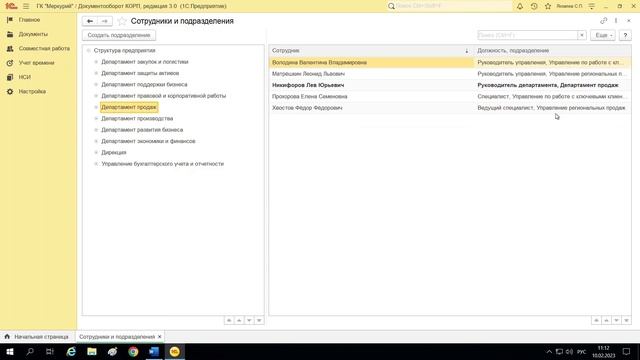The image size is (640, 360).
Task: Open favorites star in title bar
Action: click(548, 6)
